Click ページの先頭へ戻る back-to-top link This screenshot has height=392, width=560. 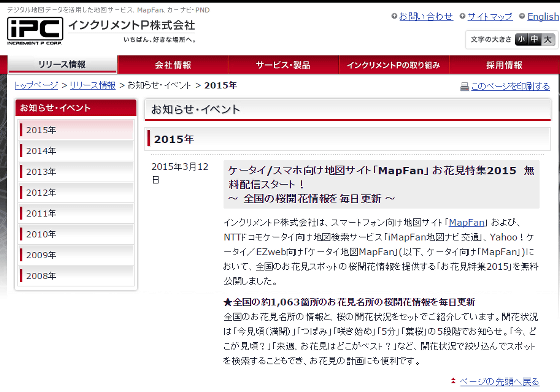point(499,382)
